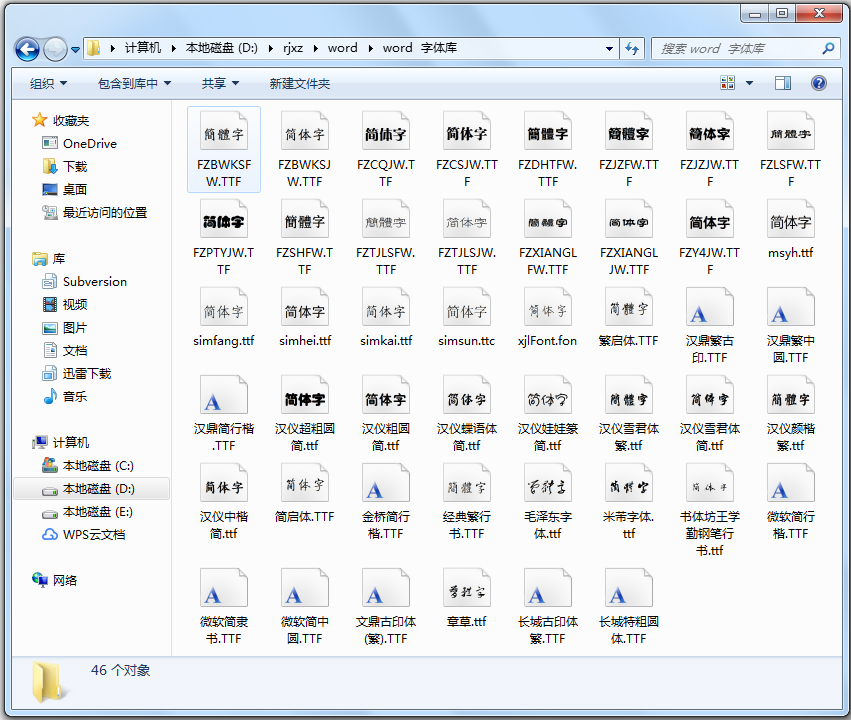The height and width of the screenshot is (720, 851).
Task: Open the Help question mark button
Action: click(x=818, y=83)
